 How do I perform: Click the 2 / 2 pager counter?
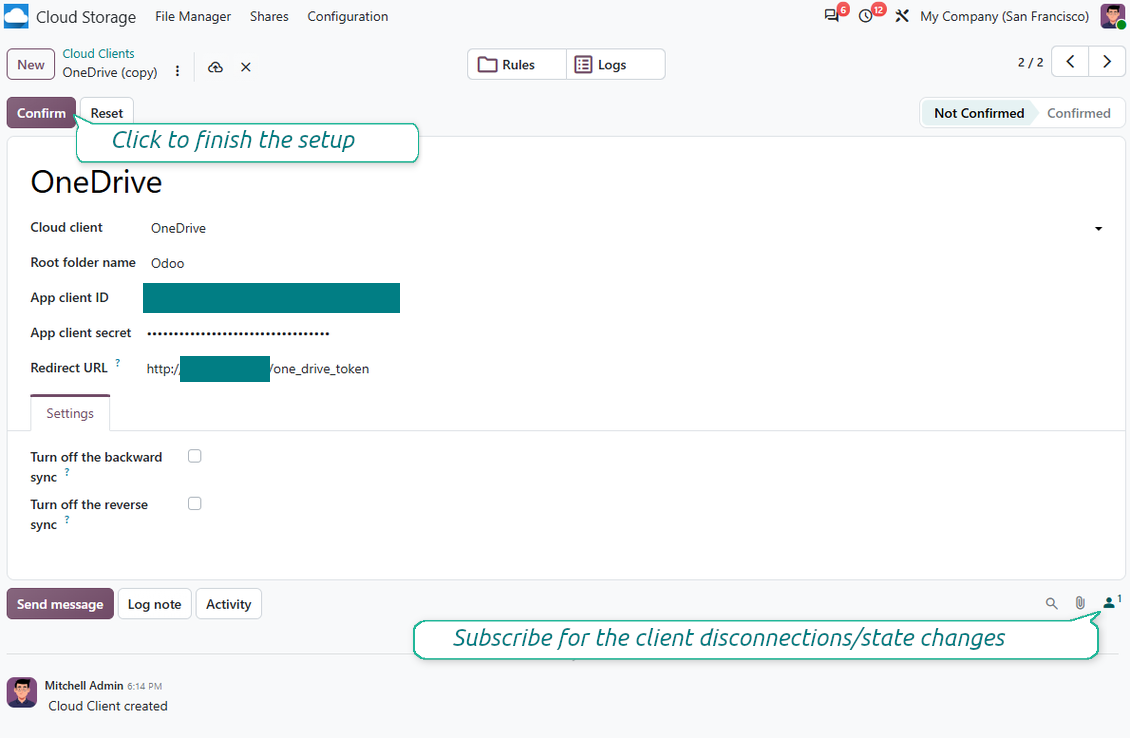tap(1030, 62)
